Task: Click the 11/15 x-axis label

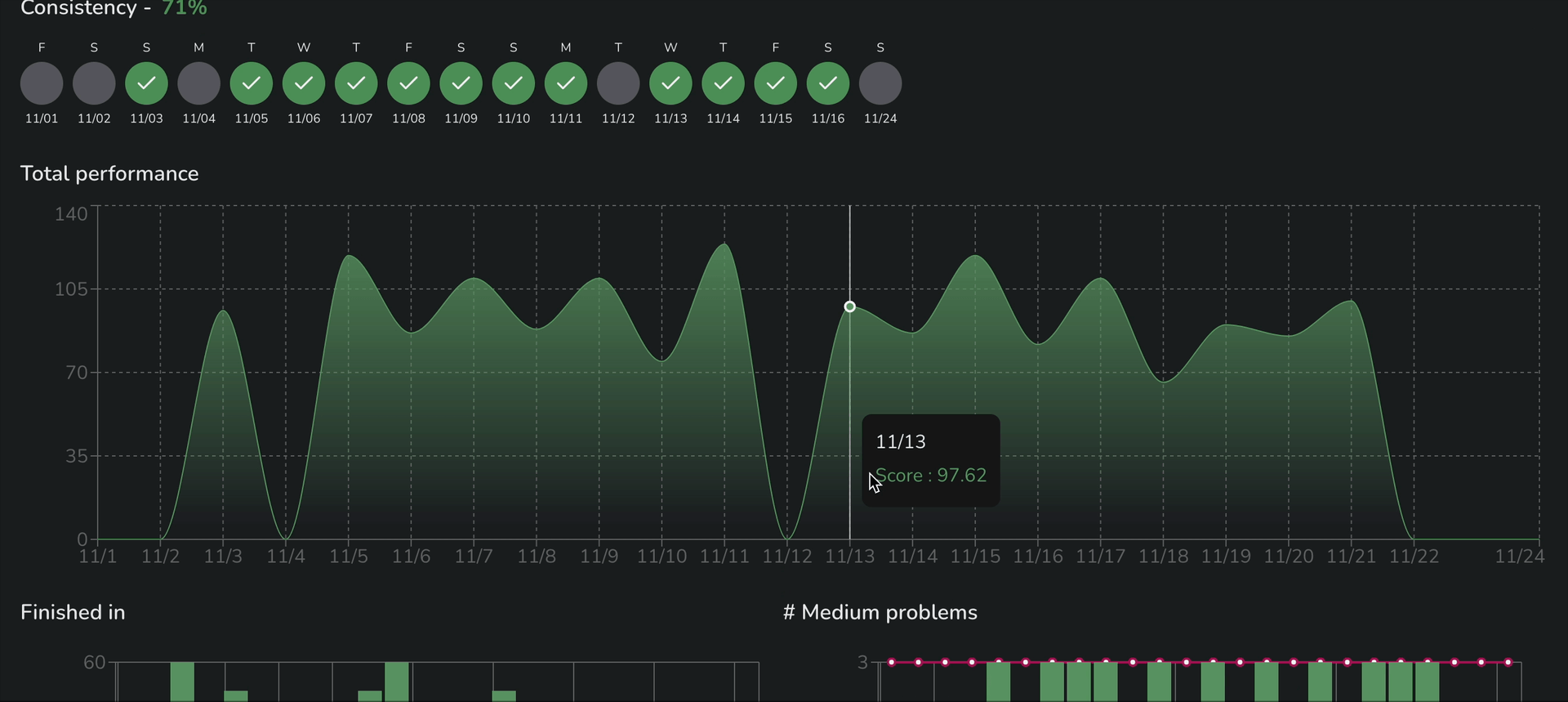Action: pos(975,557)
